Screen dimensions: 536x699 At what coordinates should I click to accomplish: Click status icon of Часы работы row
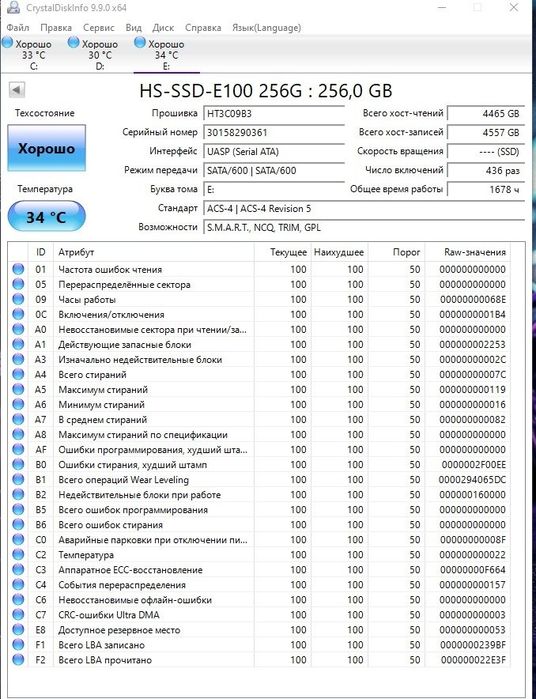pos(18,299)
